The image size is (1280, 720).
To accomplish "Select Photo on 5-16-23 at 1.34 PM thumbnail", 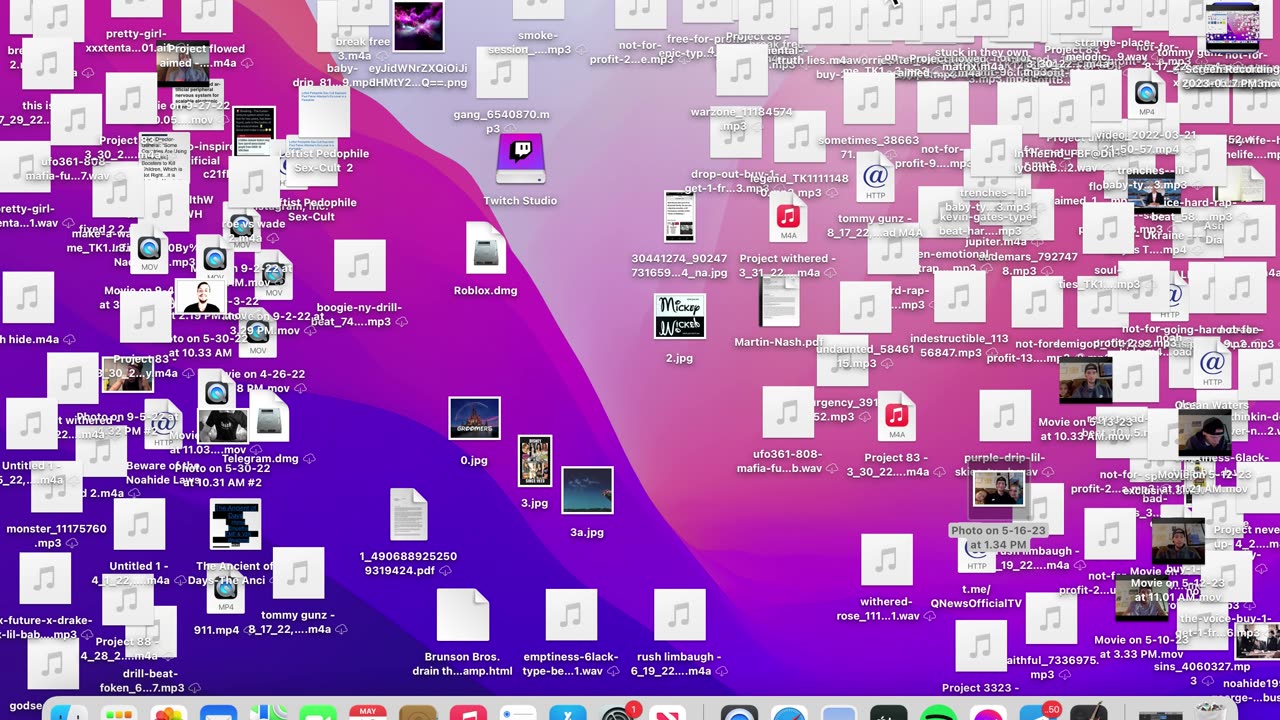I will click(998, 489).
